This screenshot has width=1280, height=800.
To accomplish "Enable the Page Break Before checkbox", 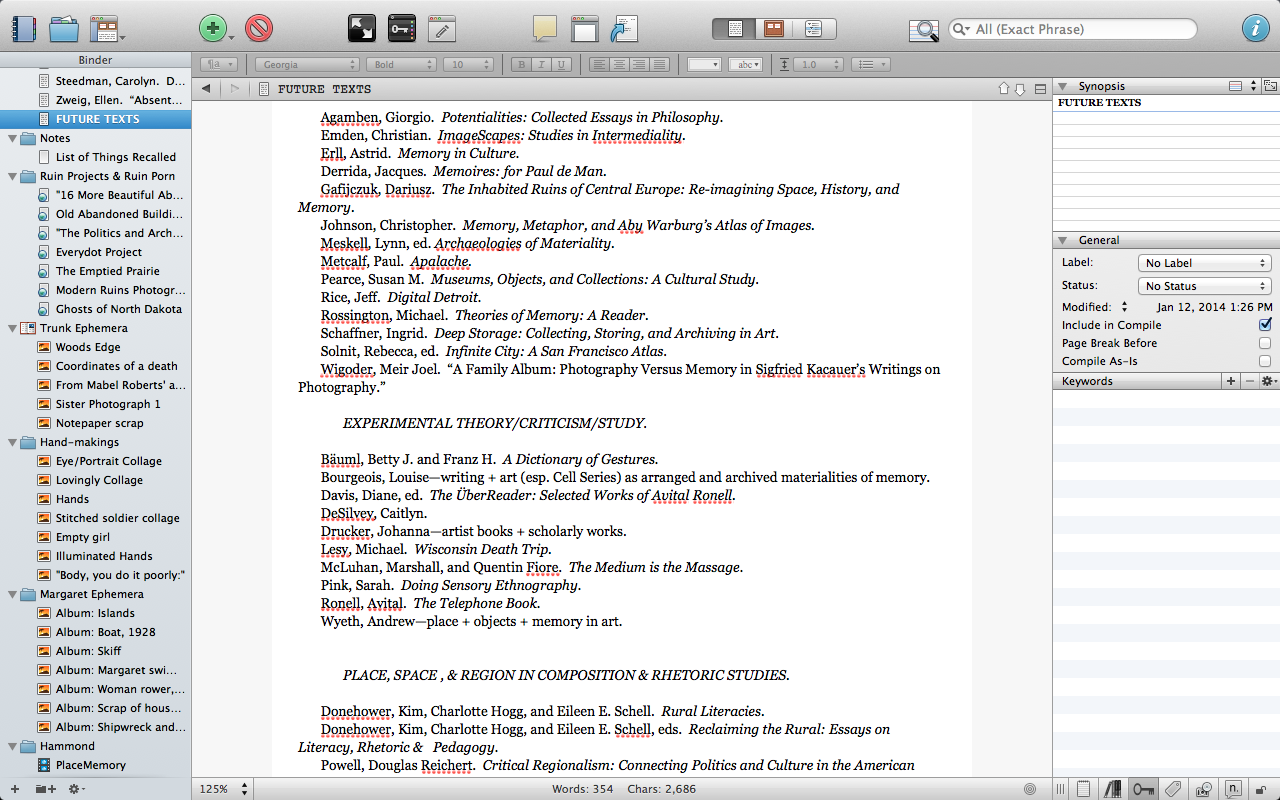I will [1265, 343].
